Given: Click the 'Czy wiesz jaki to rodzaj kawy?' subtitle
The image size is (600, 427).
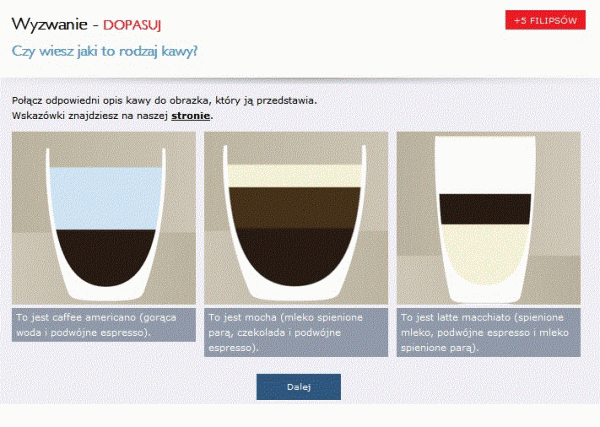Looking at the screenshot, I should pyautogui.click(x=104, y=51).
